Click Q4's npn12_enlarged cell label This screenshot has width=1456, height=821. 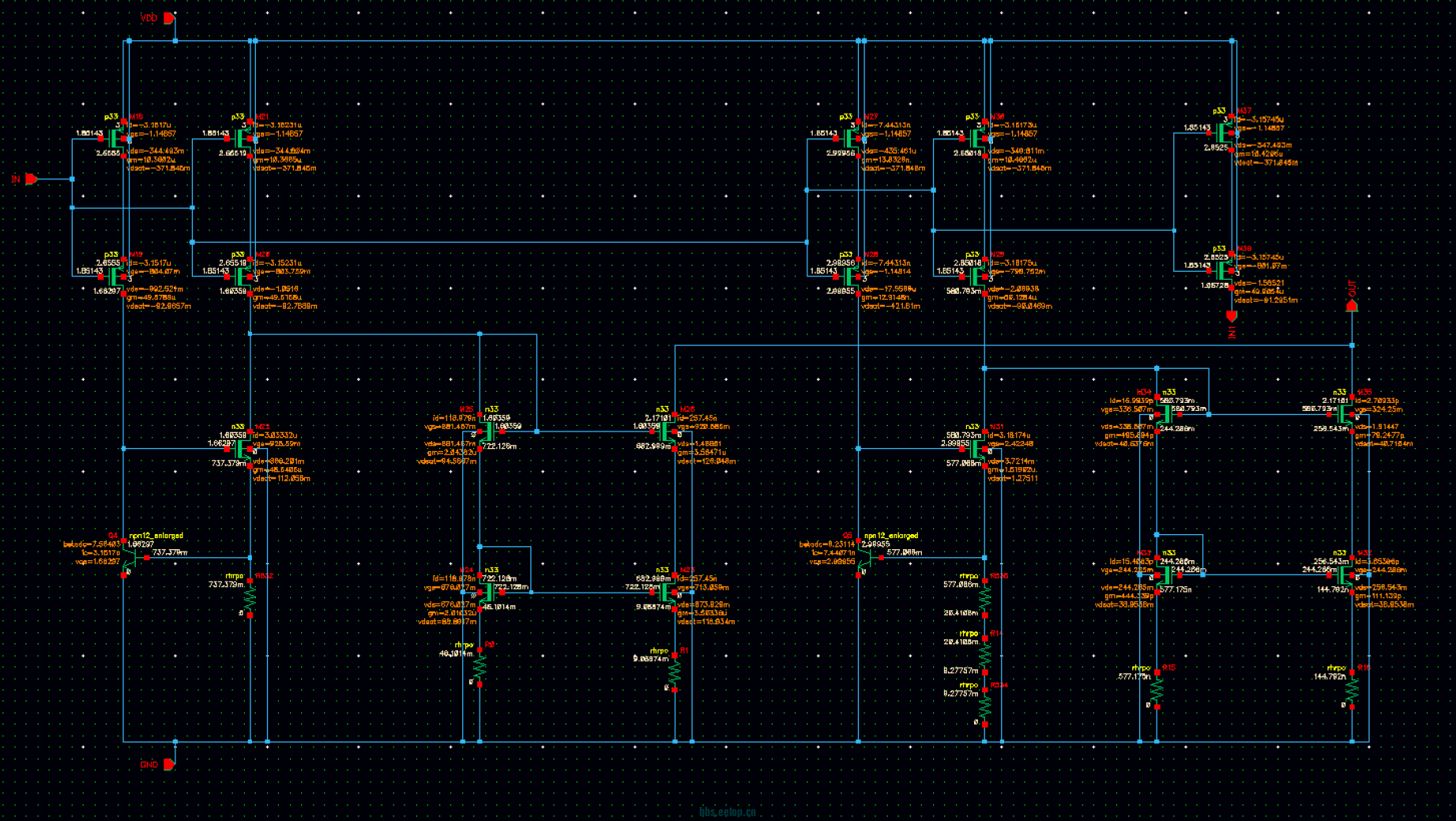pyautogui.click(x=156, y=536)
